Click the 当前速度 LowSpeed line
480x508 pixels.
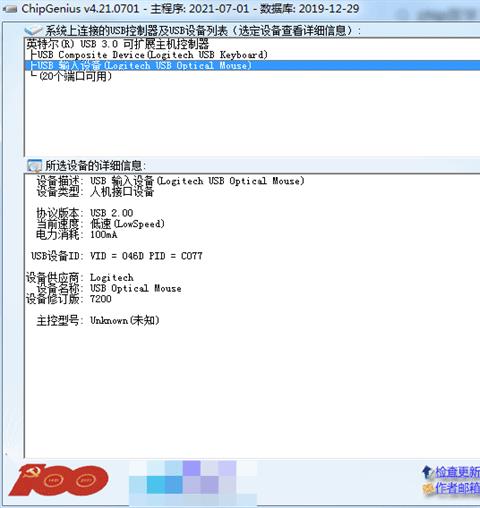[x=100, y=224]
